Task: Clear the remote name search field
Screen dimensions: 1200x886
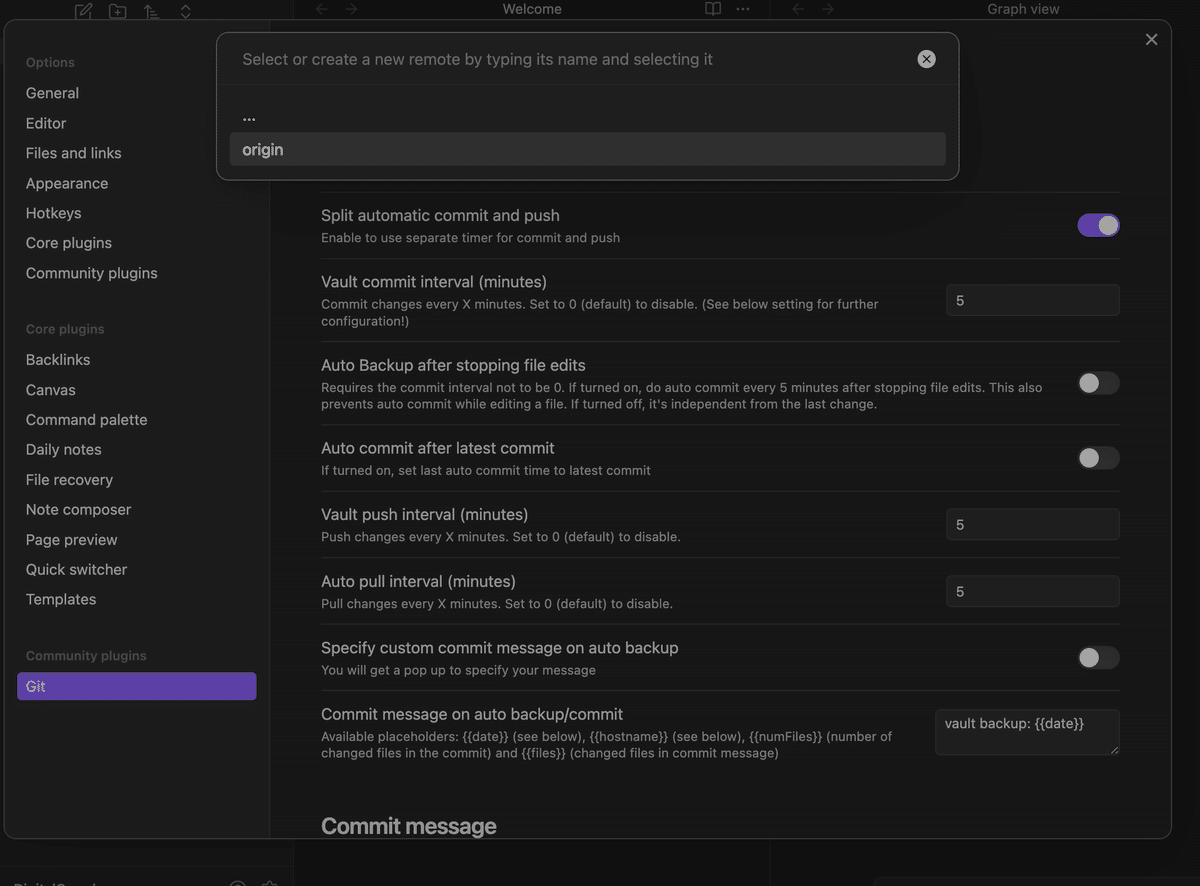Action: click(927, 59)
